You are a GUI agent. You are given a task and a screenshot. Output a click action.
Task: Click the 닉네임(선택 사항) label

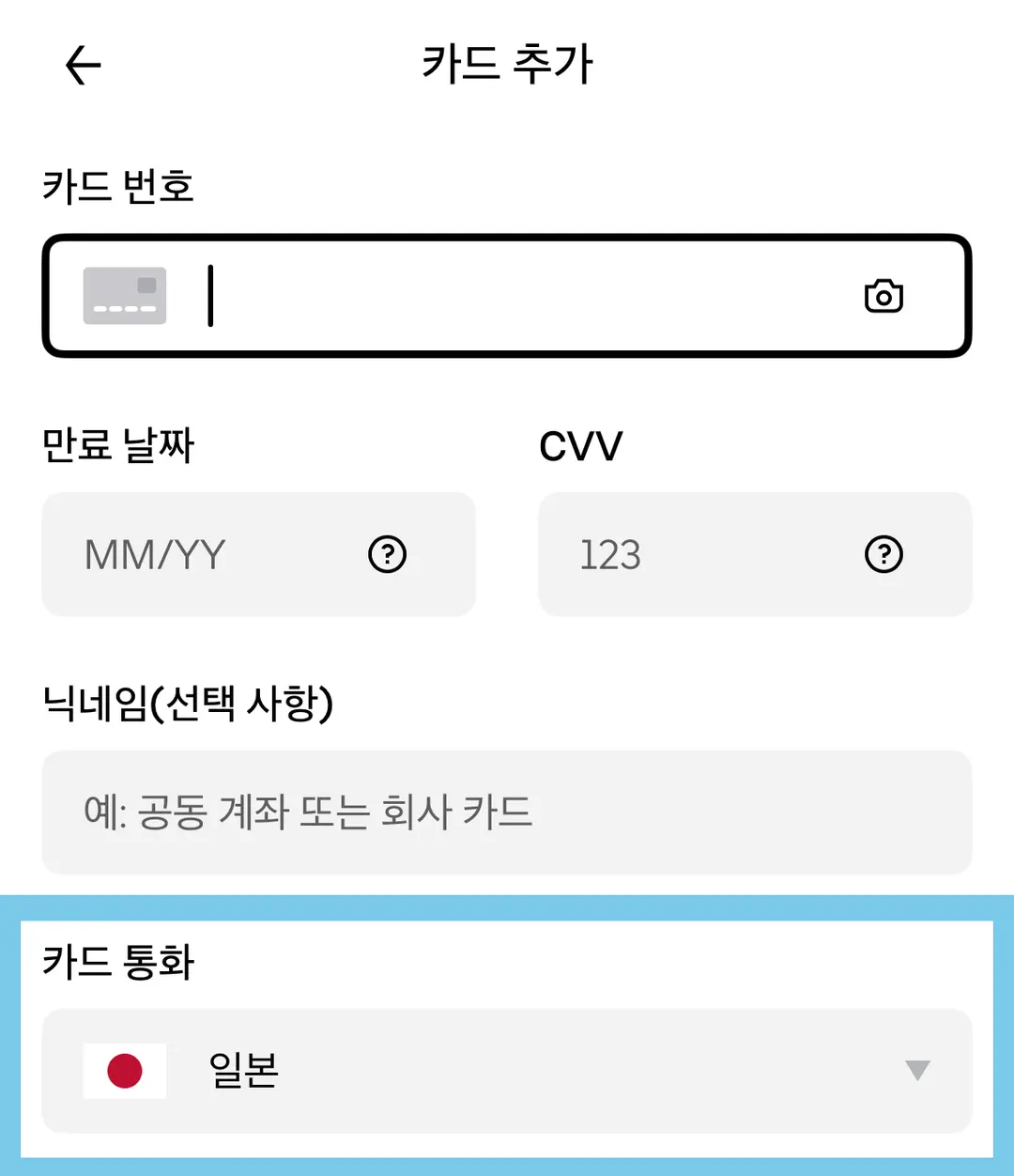(188, 703)
